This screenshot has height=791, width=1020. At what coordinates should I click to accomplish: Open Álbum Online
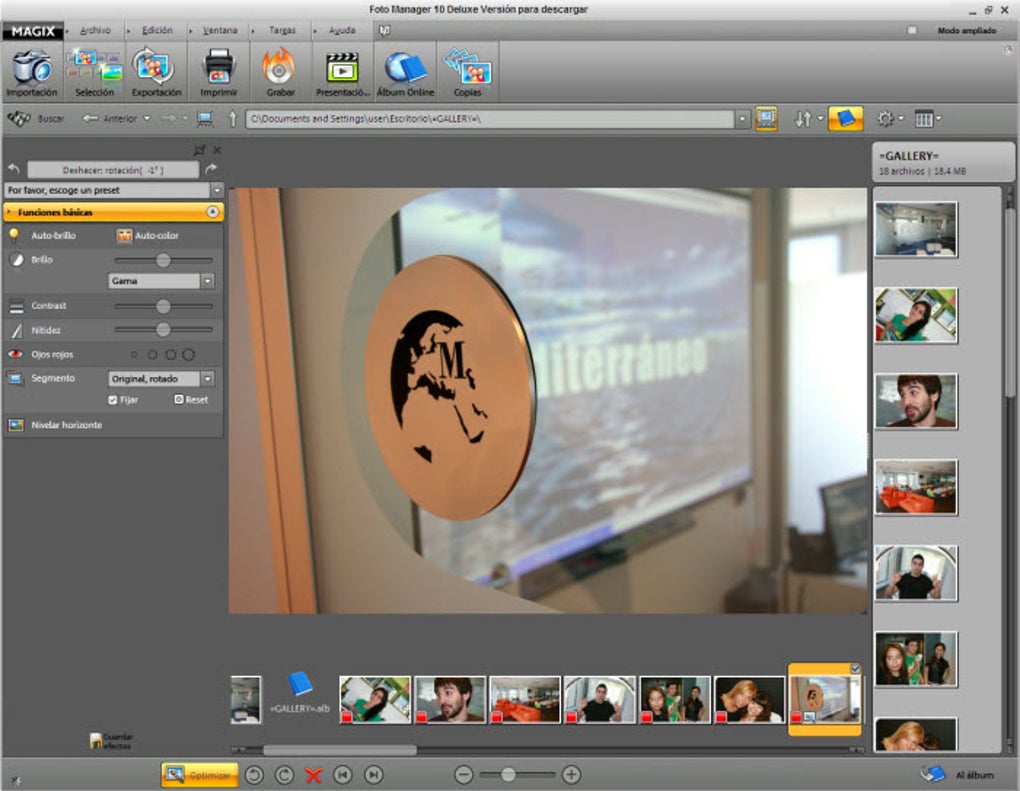pyautogui.click(x=405, y=72)
